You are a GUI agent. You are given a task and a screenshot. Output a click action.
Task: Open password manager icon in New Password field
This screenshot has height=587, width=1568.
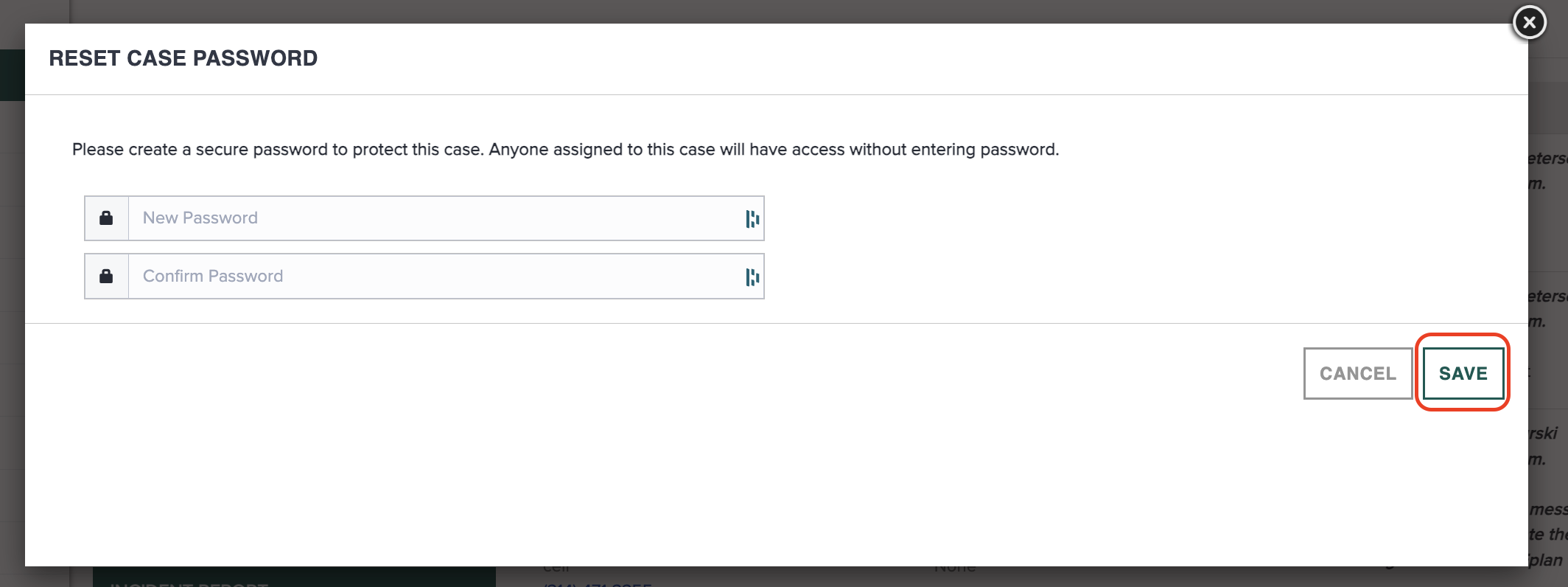point(752,219)
